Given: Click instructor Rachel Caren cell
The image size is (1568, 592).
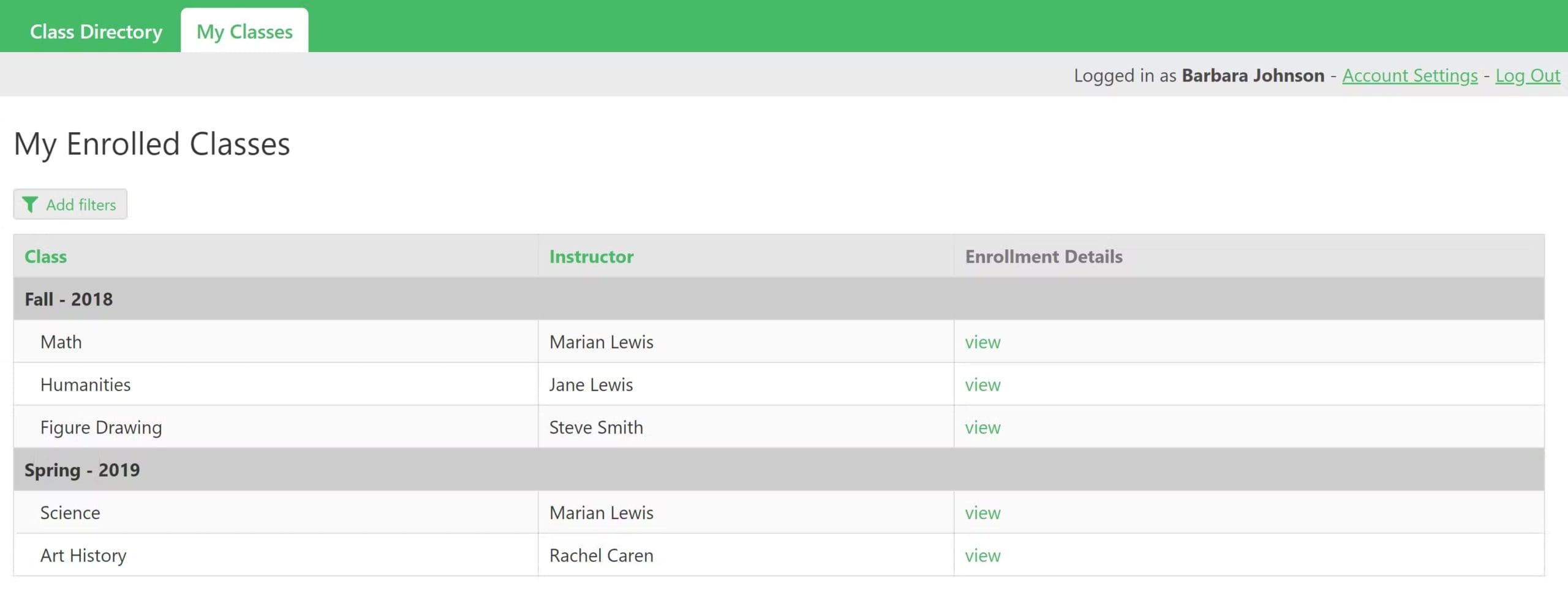Looking at the screenshot, I should point(601,556).
